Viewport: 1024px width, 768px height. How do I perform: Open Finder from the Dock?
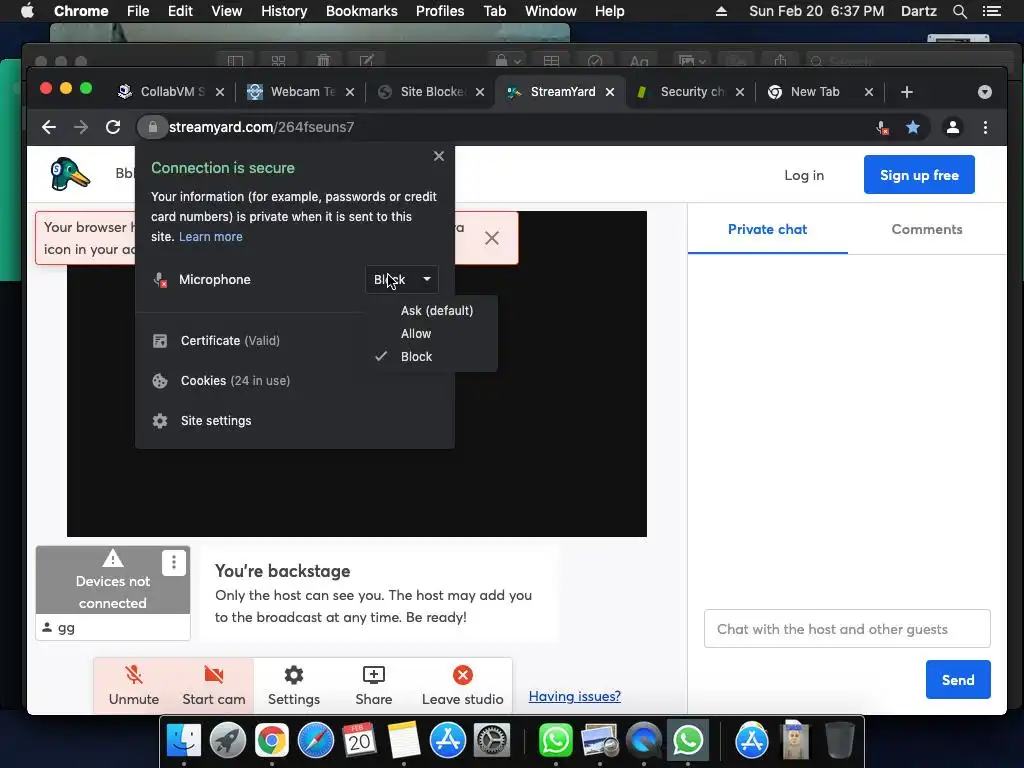tap(184, 740)
